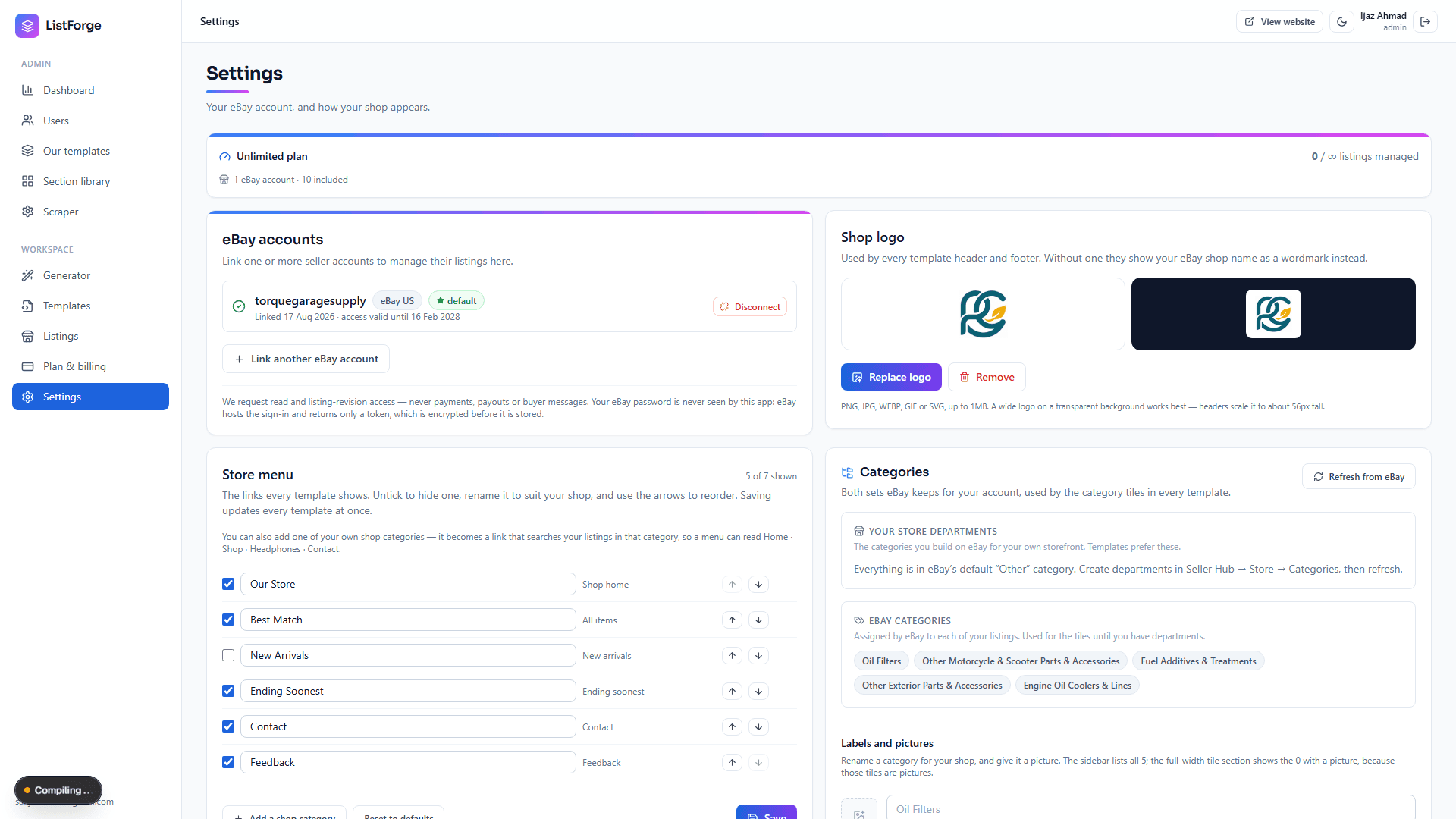Click the View website button

[x=1279, y=22]
